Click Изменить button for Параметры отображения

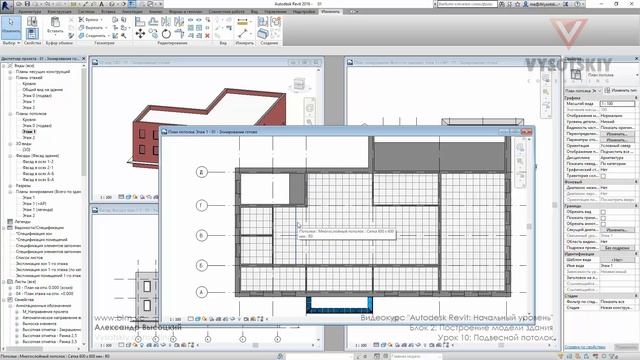[x=616, y=140]
